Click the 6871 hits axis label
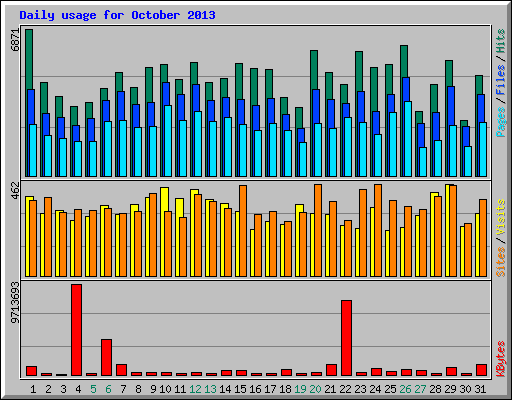The width and height of the screenshot is (512, 400). tap(15, 40)
